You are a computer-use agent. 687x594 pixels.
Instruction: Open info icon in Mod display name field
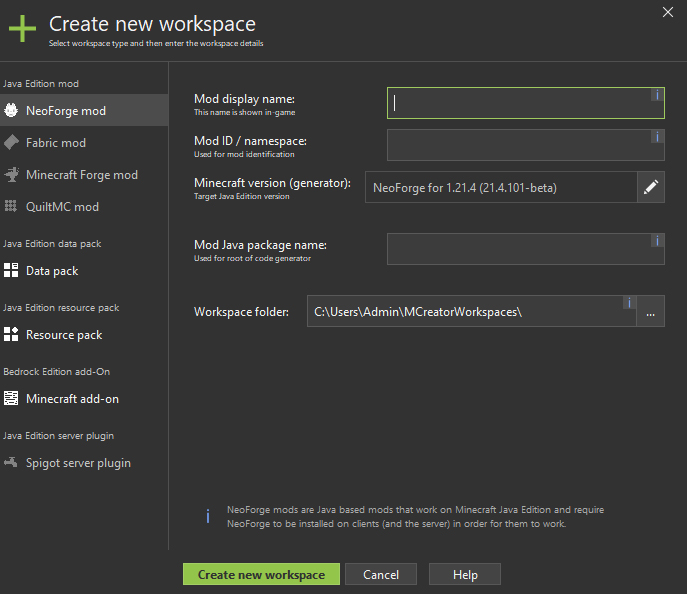coord(657,95)
